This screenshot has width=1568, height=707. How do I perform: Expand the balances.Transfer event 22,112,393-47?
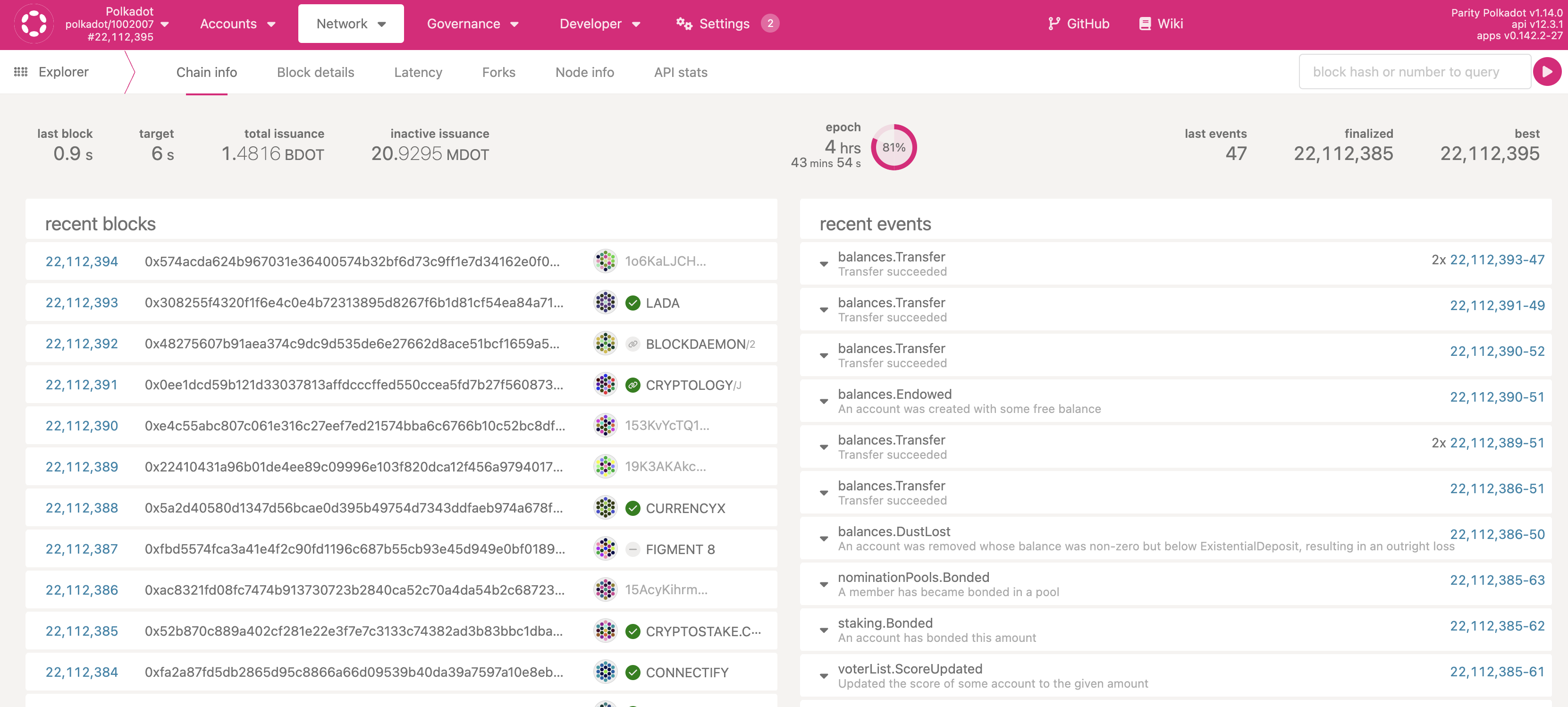[824, 264]
